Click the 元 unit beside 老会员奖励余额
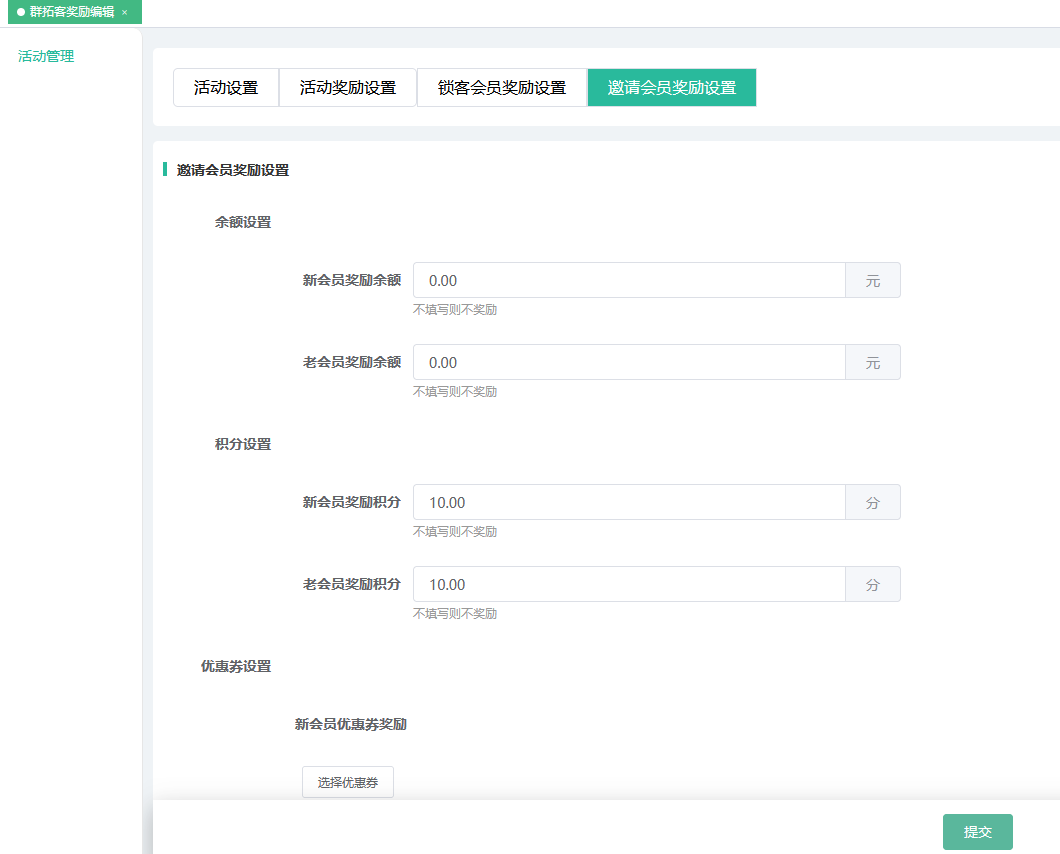This screenshot has height=854, width=1060. 873,363
